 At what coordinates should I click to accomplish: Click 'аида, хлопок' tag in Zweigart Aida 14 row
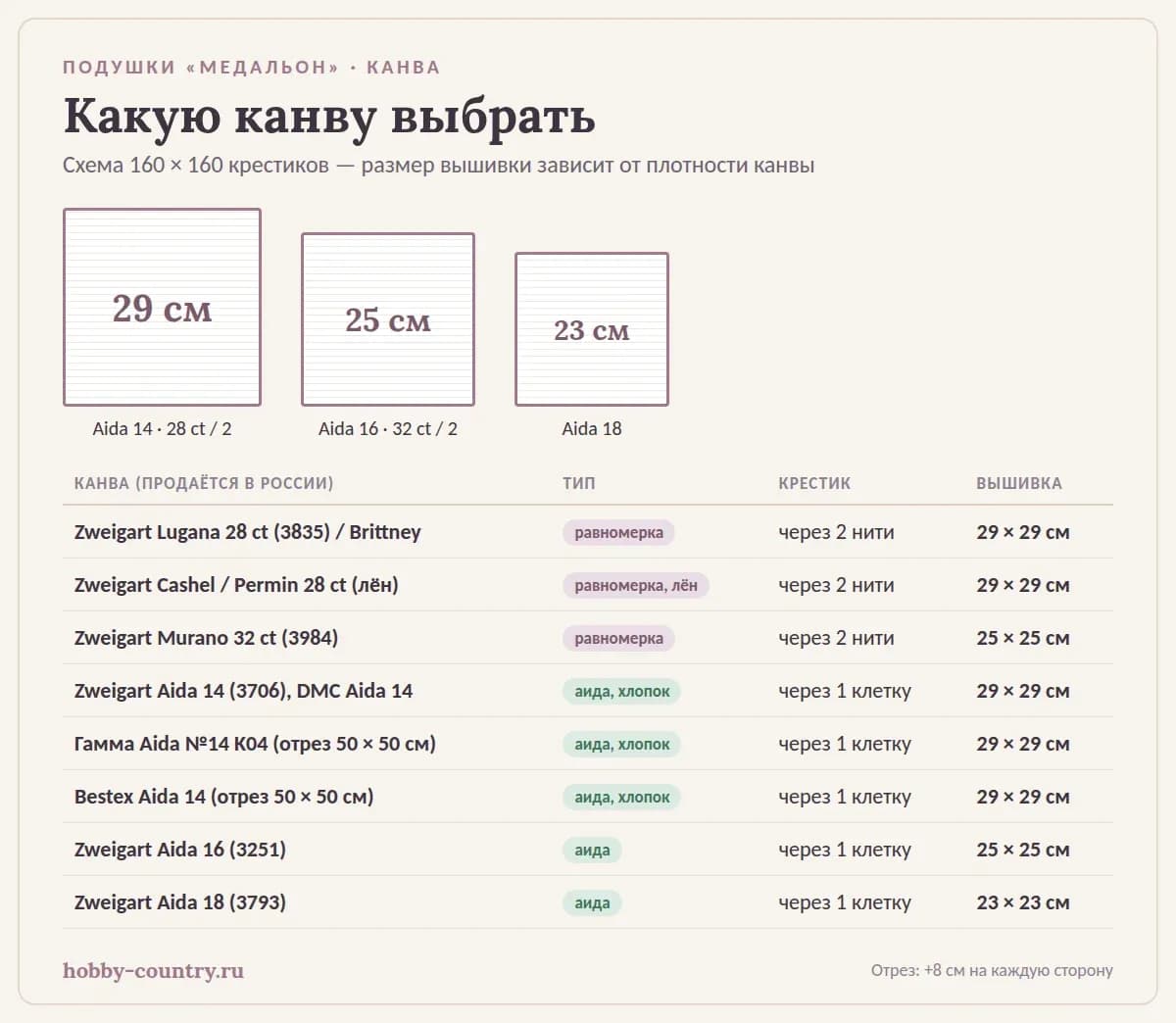coord(621,692)
